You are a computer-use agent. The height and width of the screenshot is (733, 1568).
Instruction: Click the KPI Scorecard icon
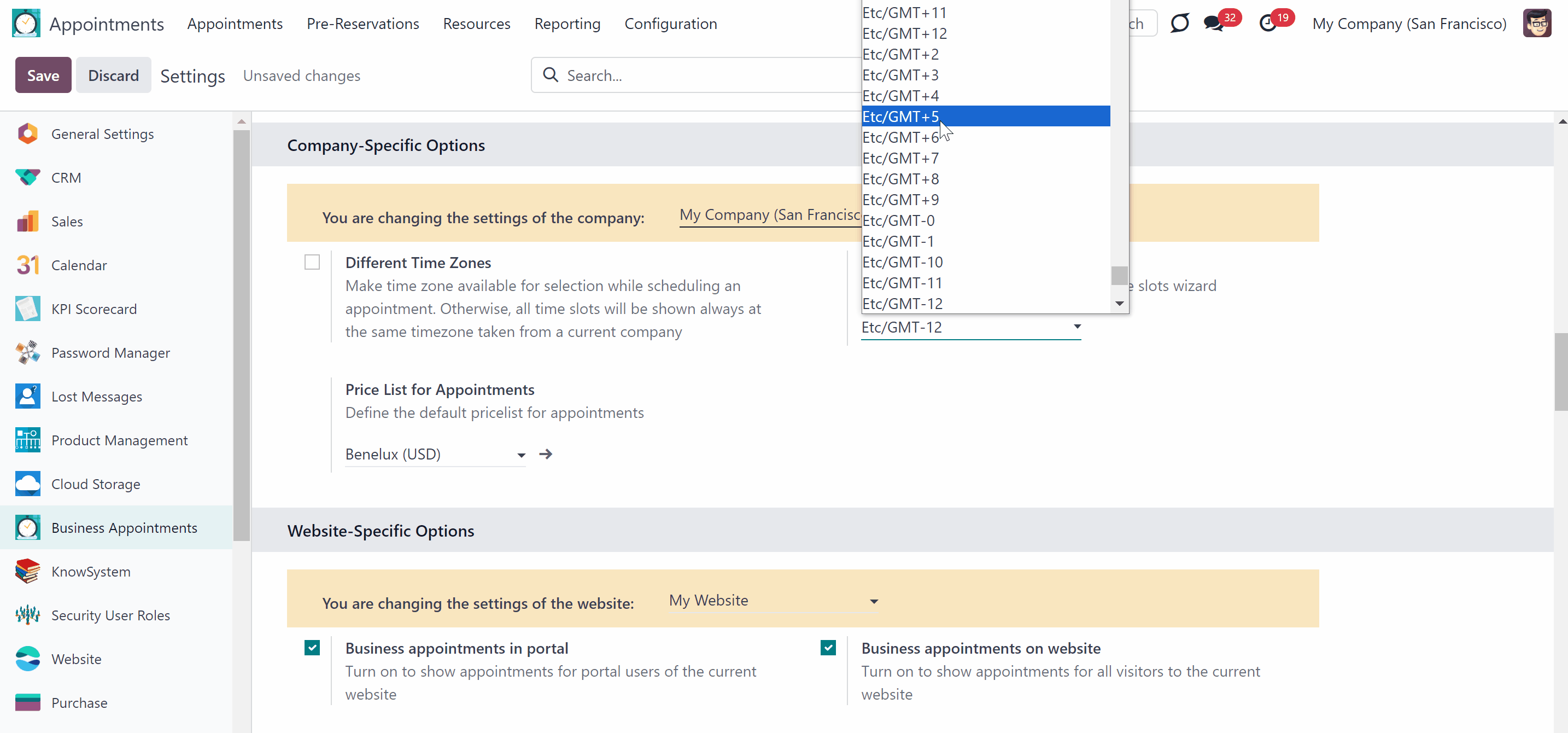point(27,309)
